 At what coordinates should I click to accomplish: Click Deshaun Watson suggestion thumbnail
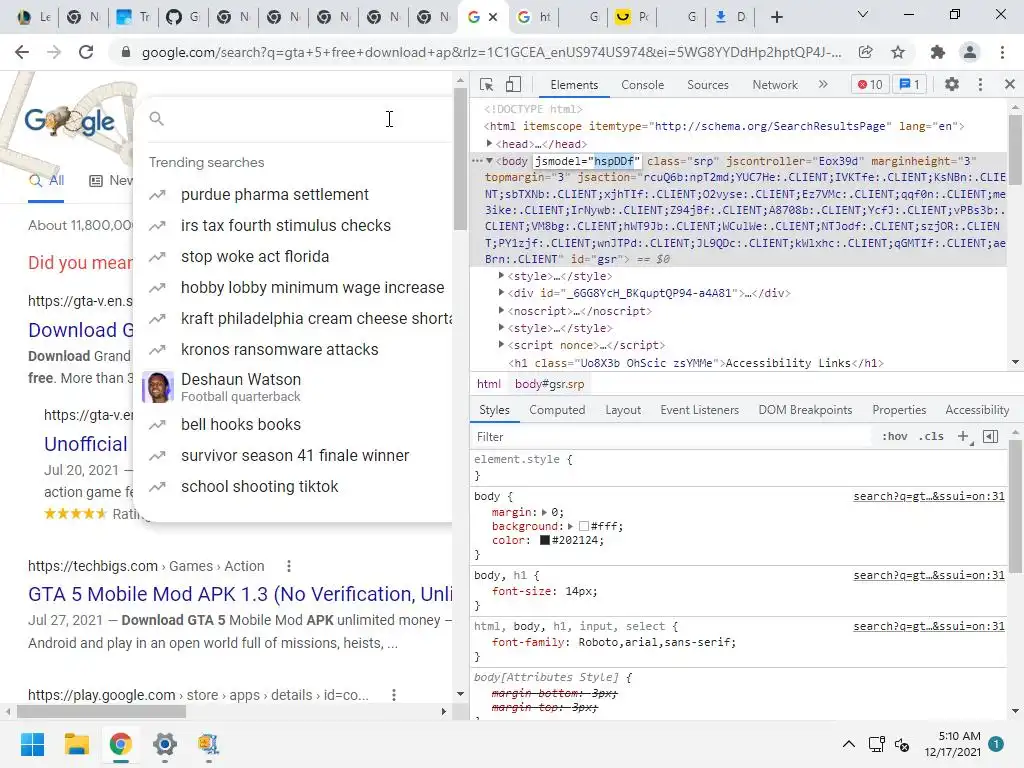[157, 387]
